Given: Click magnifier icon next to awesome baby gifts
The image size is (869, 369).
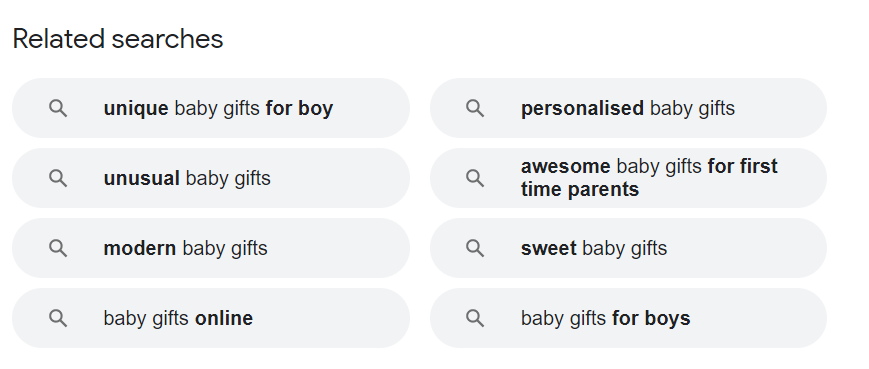Looking at the screenshot, I should (x=475, y=178).
